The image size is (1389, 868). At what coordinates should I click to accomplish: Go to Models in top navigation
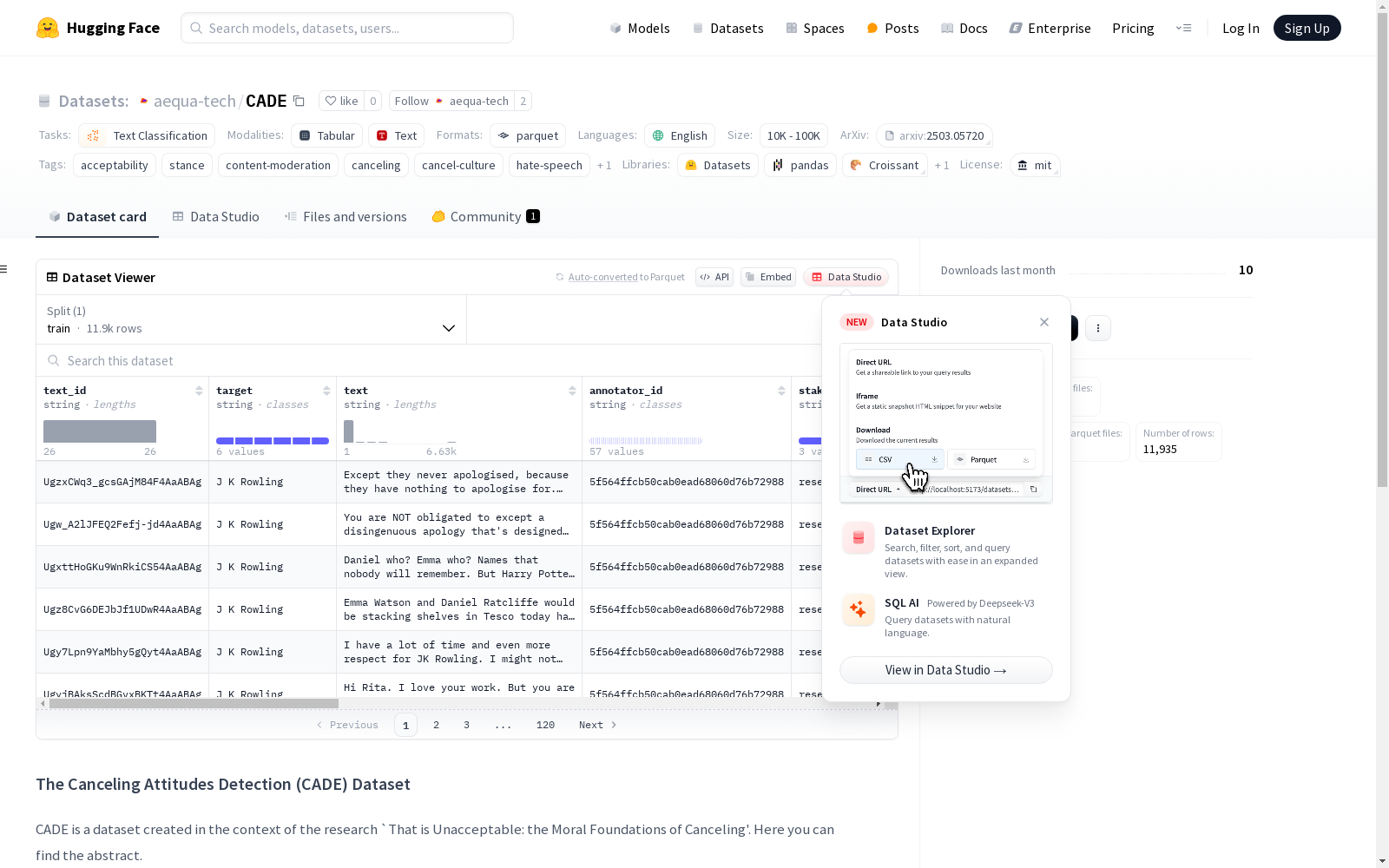click(640, 28)
